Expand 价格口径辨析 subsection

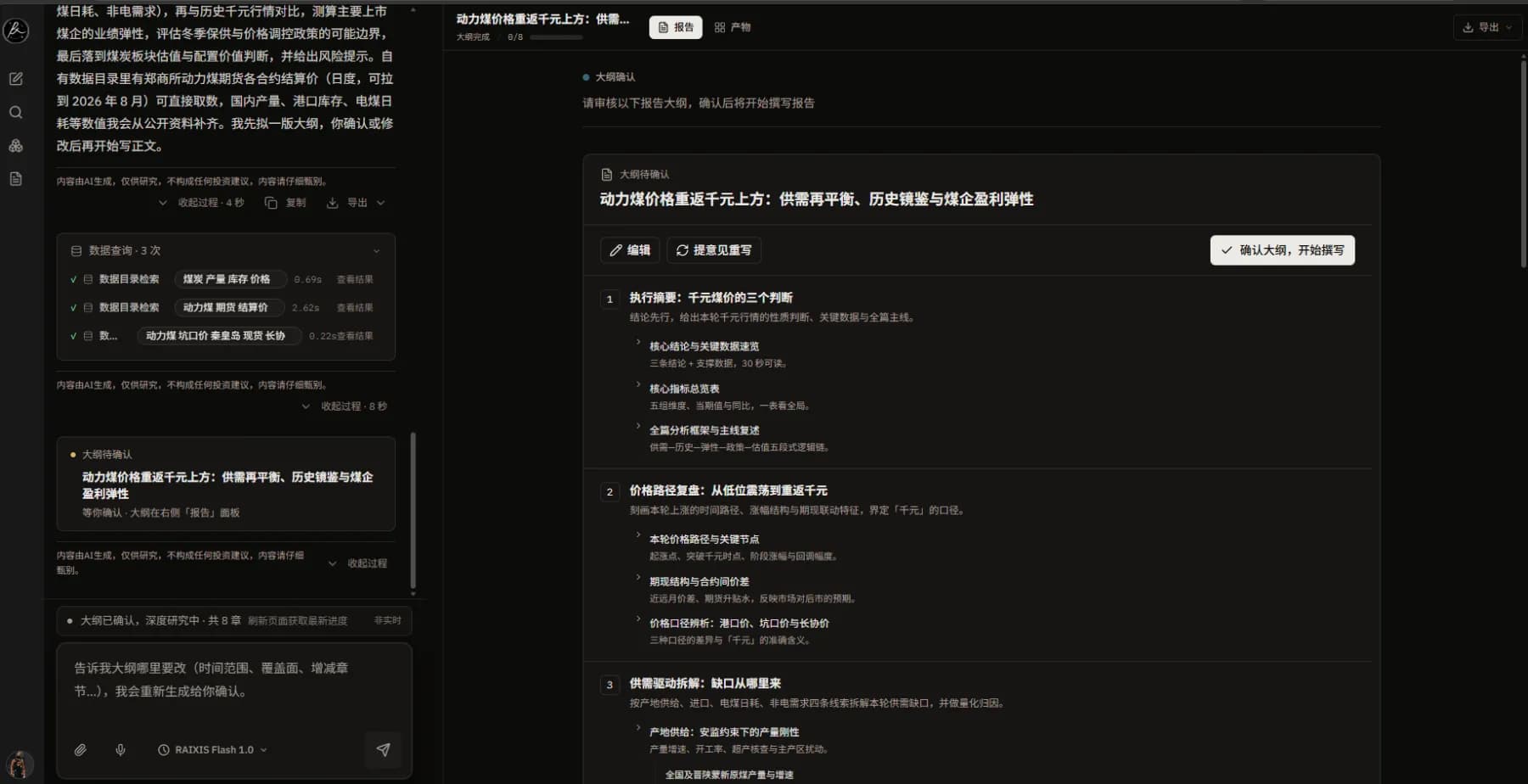(x=638, y=619)
